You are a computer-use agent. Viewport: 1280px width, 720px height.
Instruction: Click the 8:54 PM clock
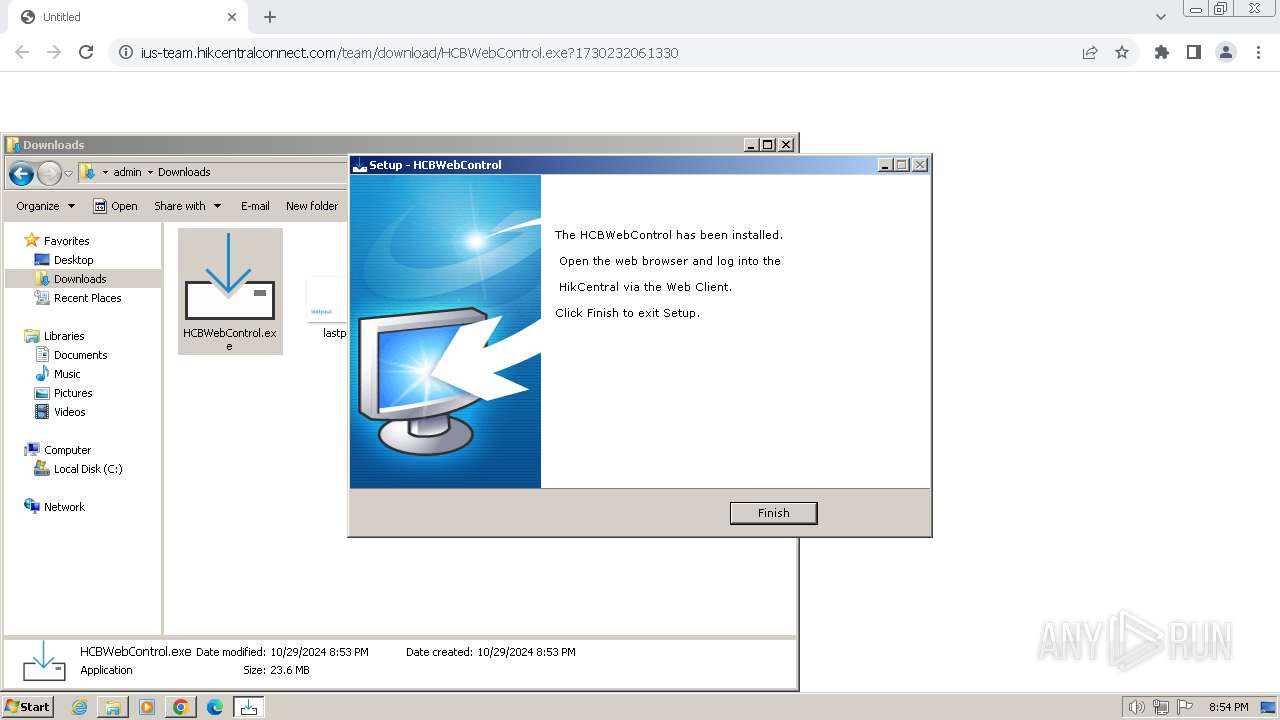click(x=1228, y=707)
